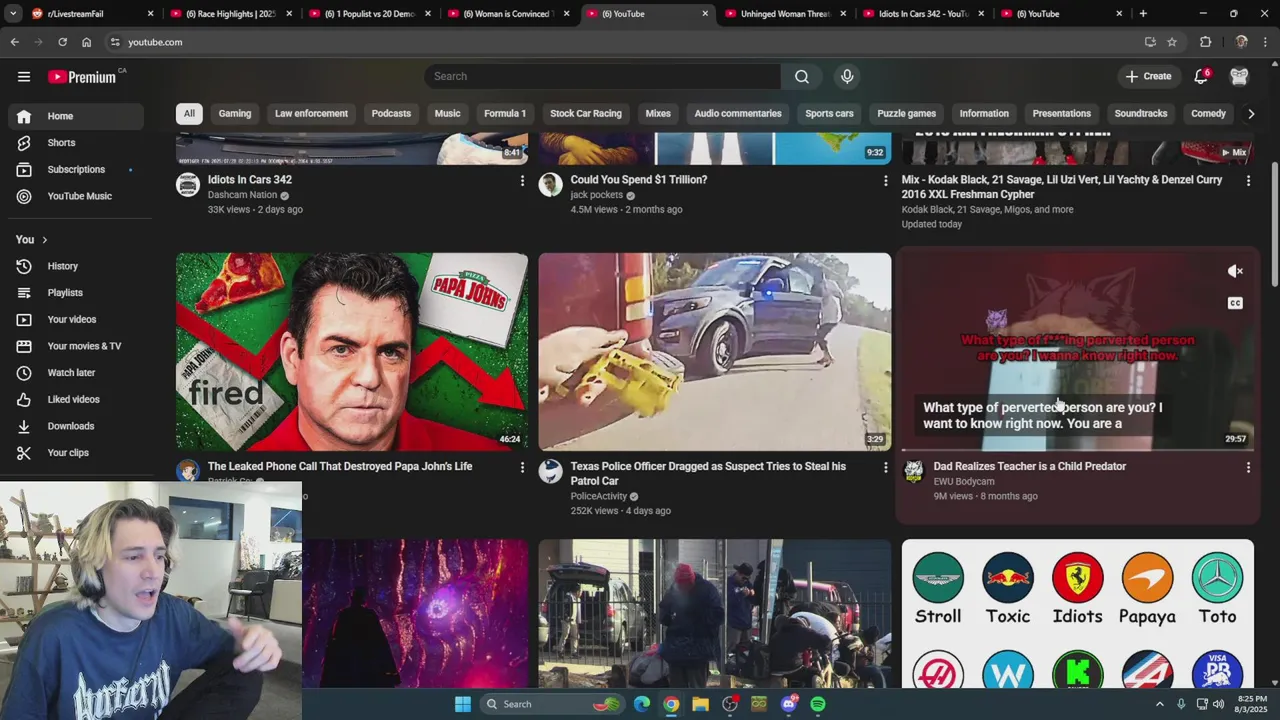Show more category chips with right arrow

[x=1250, y=114]
